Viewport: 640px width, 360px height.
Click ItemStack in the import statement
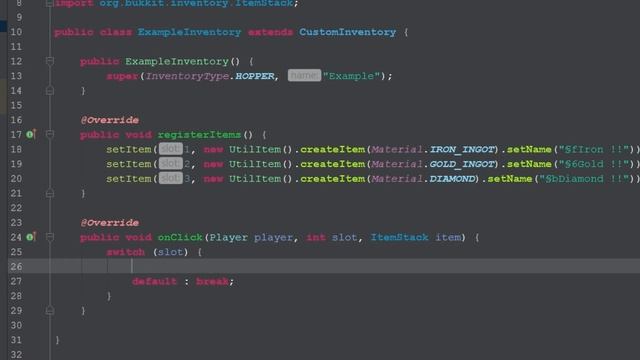264,3
